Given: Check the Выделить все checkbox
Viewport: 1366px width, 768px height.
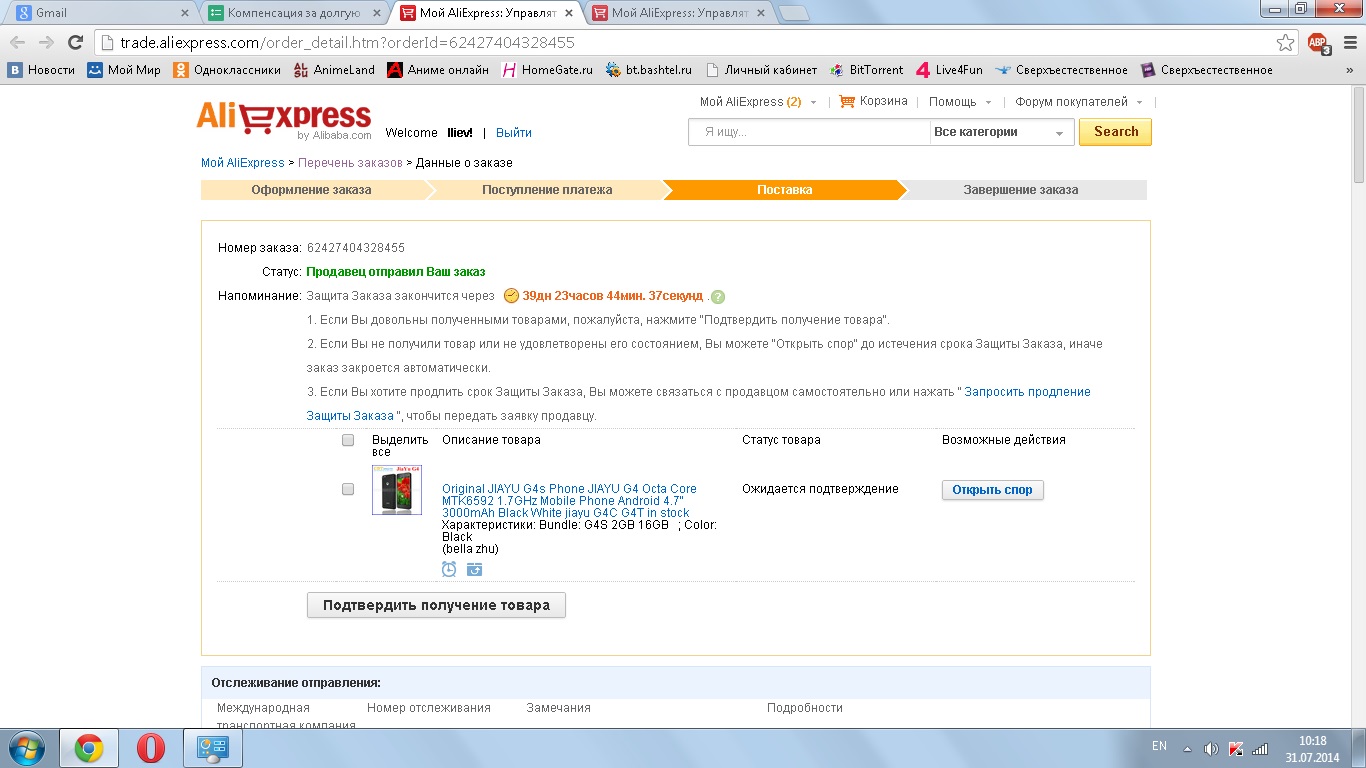Looking at the screenshot, I should (x=348, y=440).
